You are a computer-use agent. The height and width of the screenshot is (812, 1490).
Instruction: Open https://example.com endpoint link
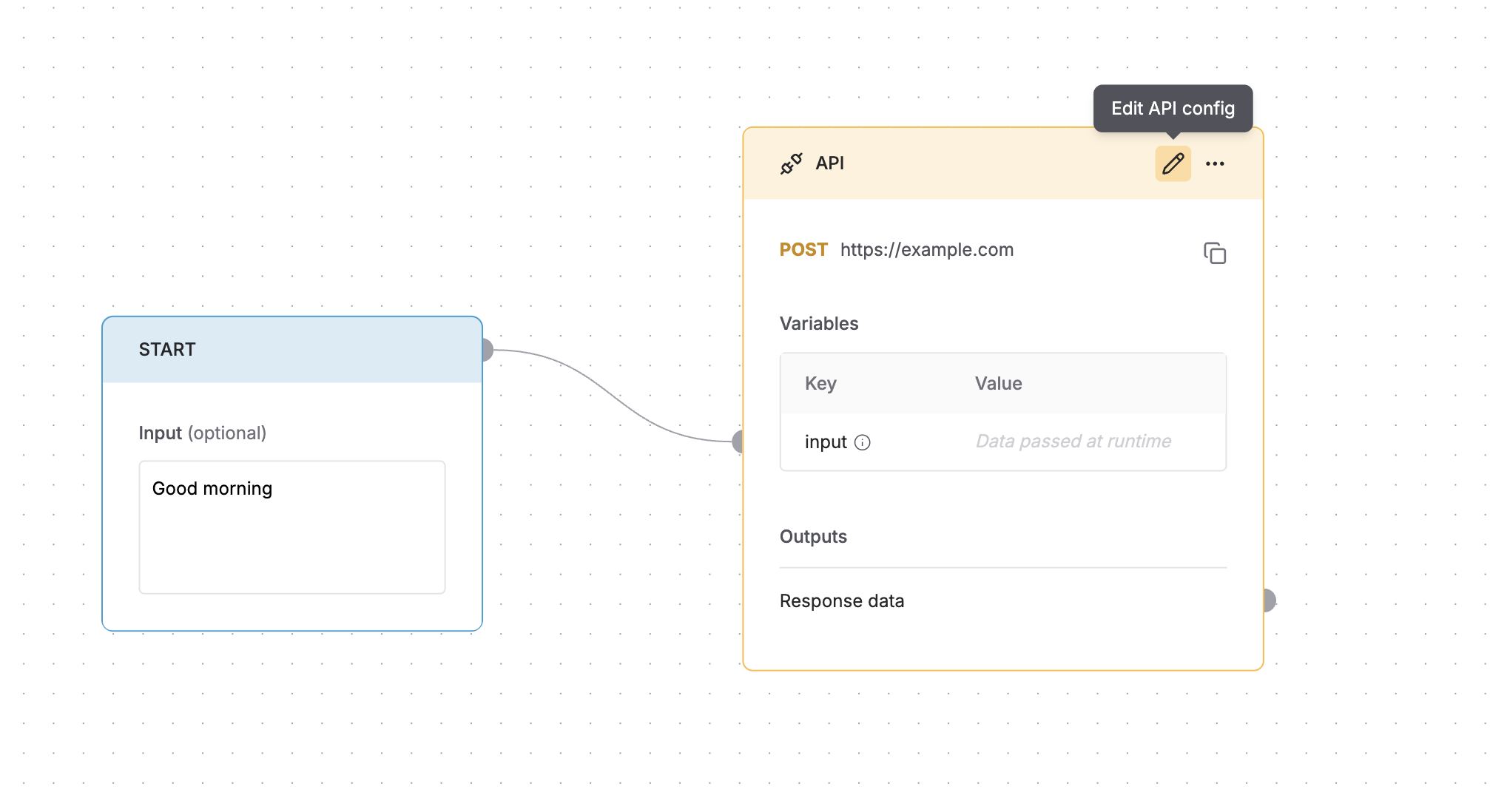pos(927,250)
